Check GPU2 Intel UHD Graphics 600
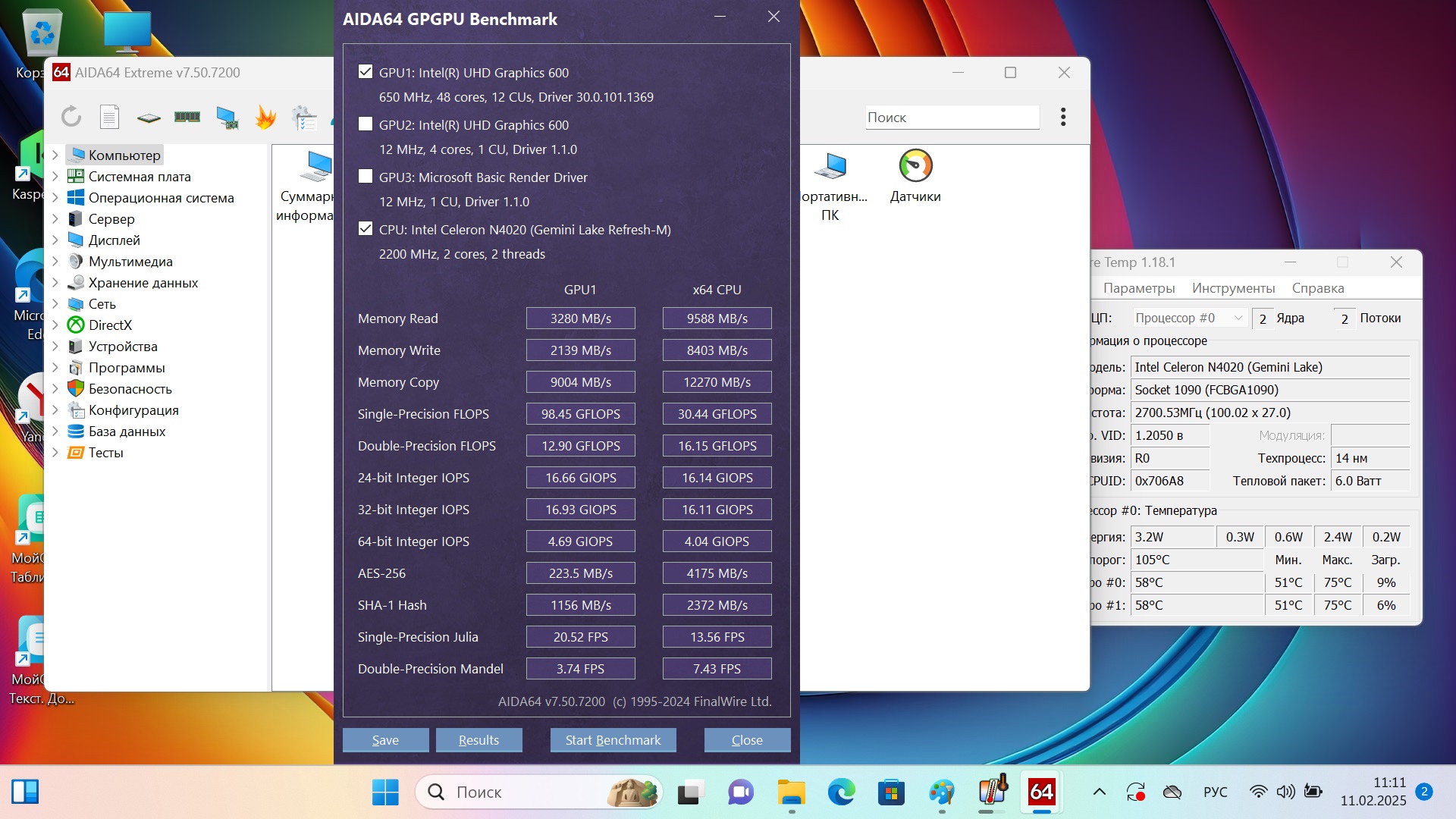Image resolution: width=1456 pixels, height=819 pixels. [x=366, y=124]
